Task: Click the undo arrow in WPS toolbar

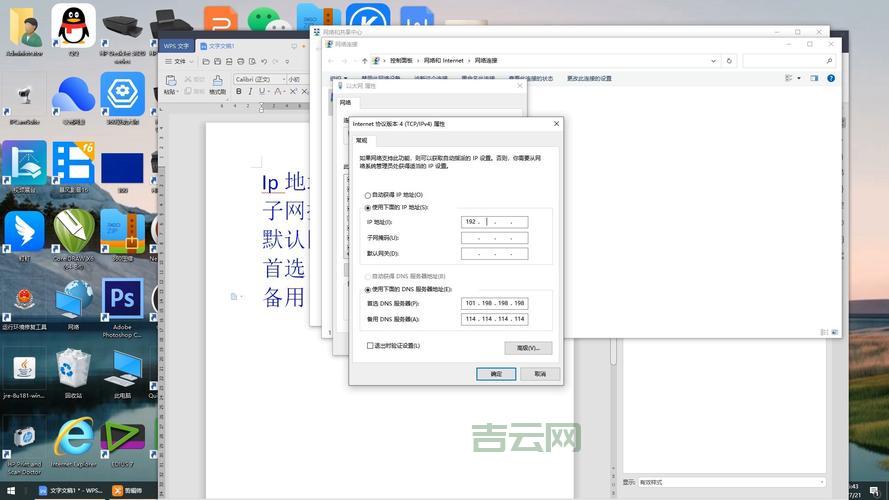Action: [x=264, y=61]
